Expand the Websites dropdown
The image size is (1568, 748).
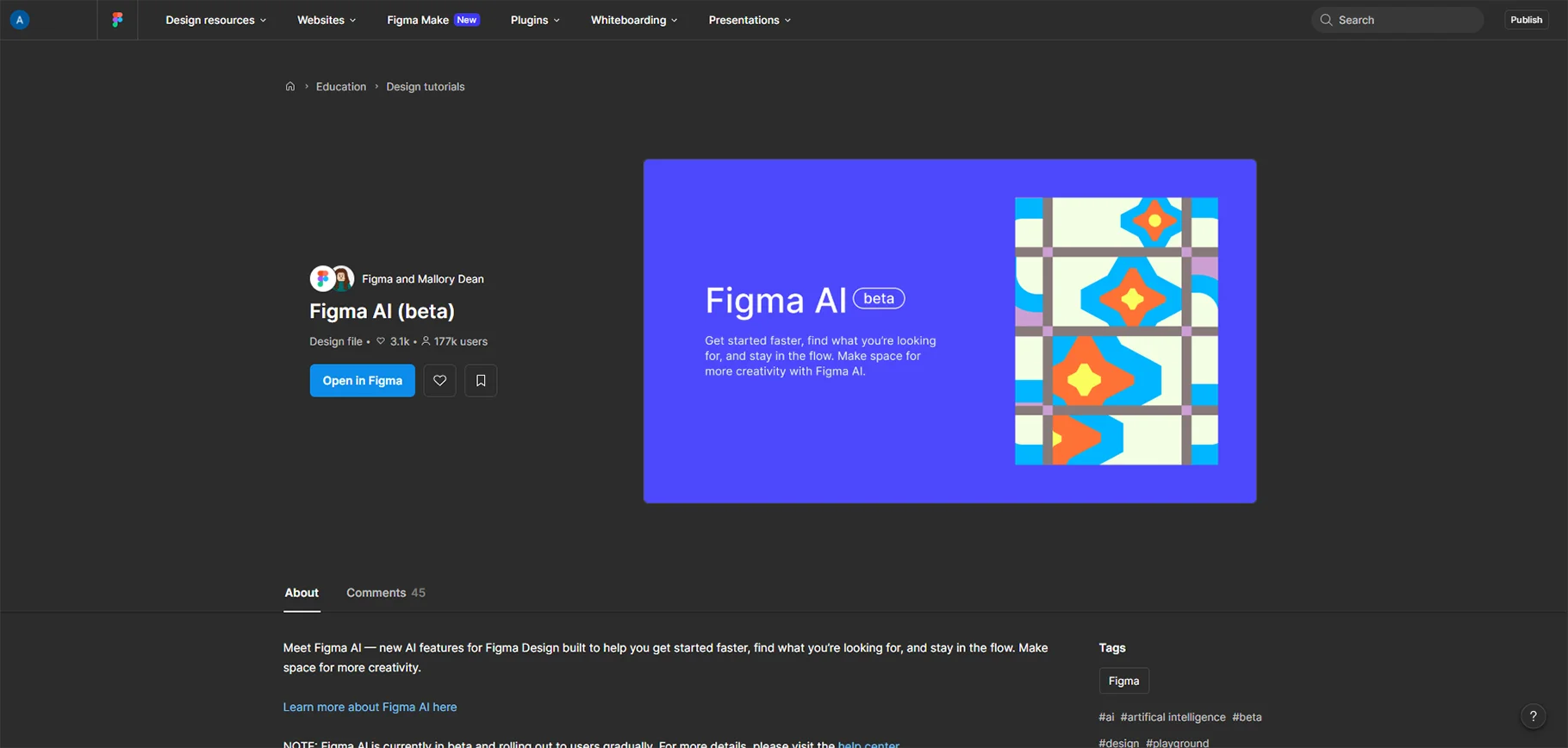tap(327, 20)
